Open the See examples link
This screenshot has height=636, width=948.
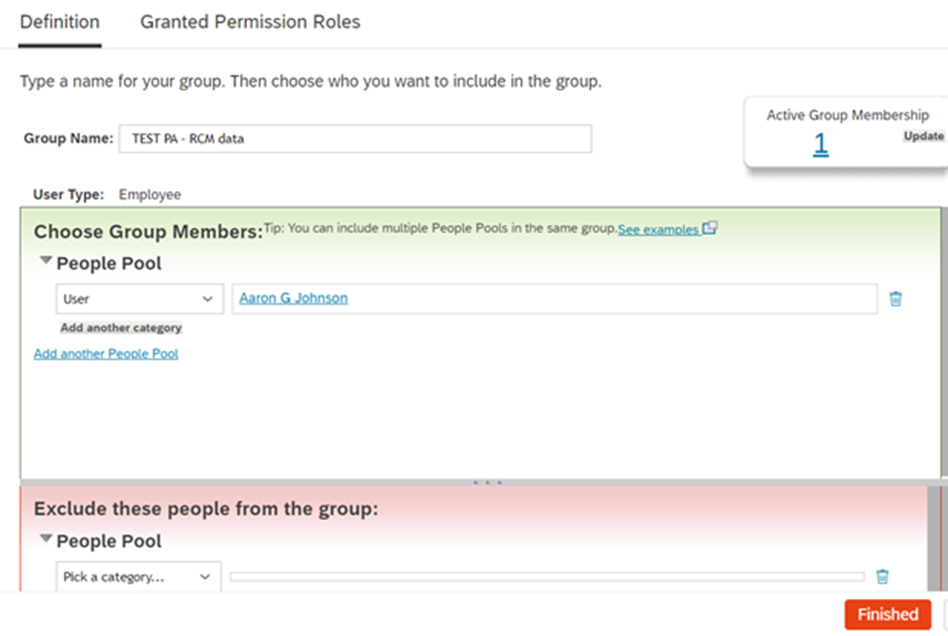pos(658,230)
